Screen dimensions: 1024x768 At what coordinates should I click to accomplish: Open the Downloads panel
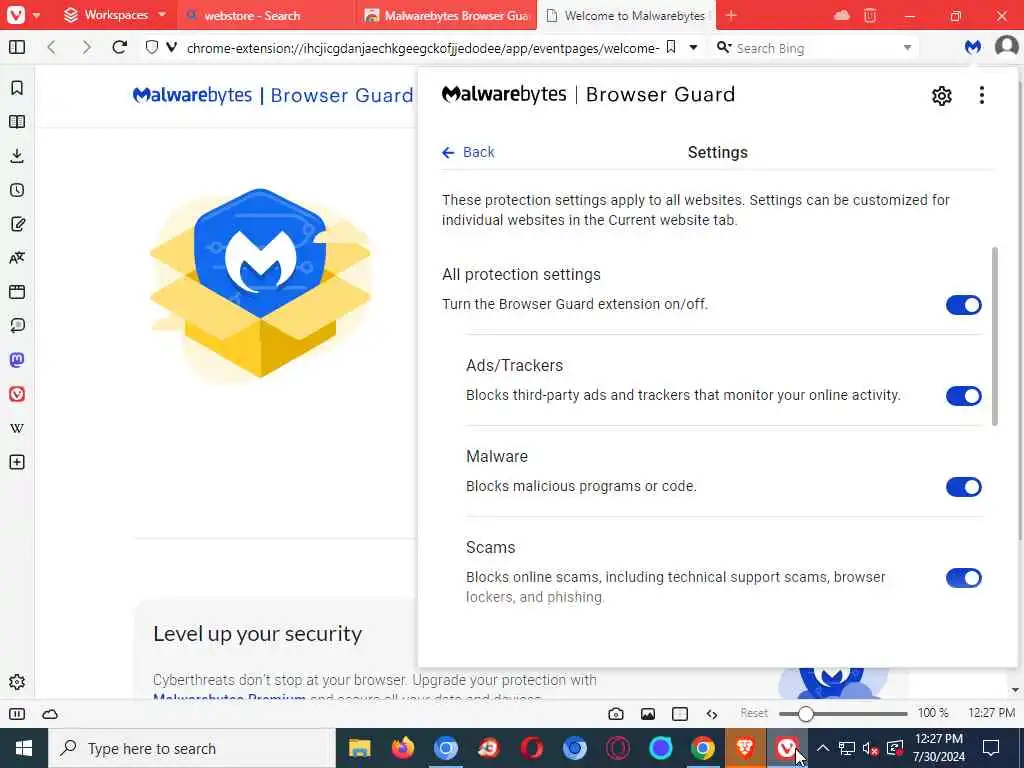click(17, 156)
